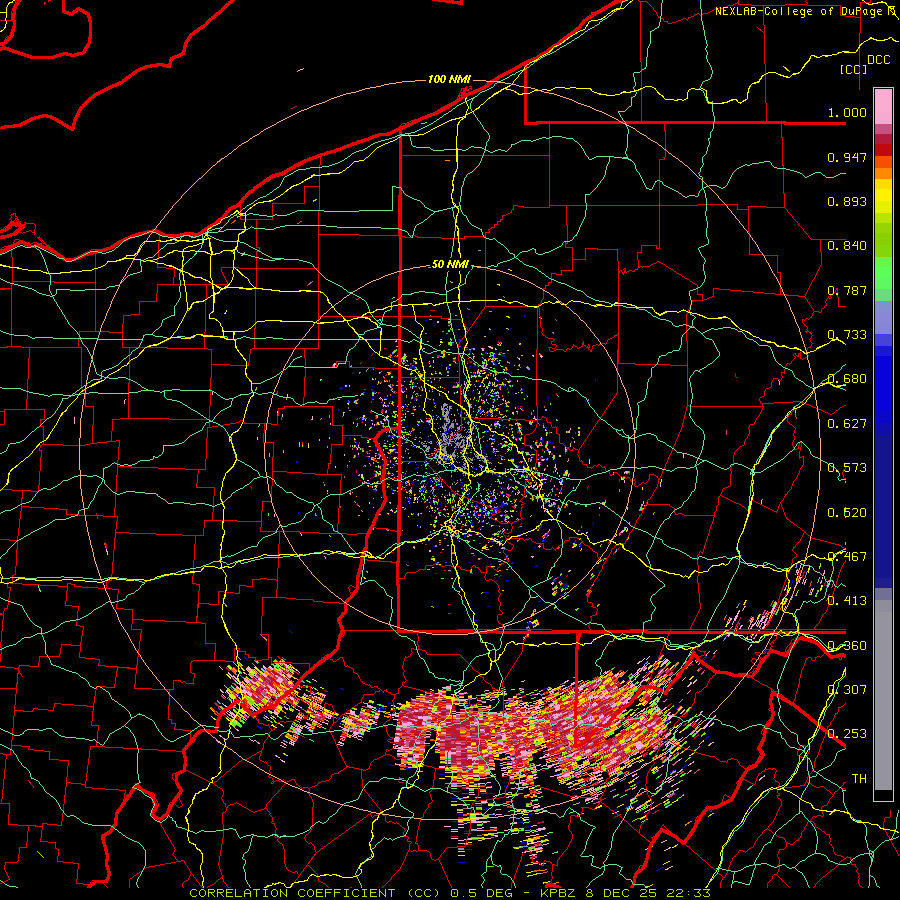
Task: Pick the gray lower segment of the color bar
Action: tap(883, 697)
